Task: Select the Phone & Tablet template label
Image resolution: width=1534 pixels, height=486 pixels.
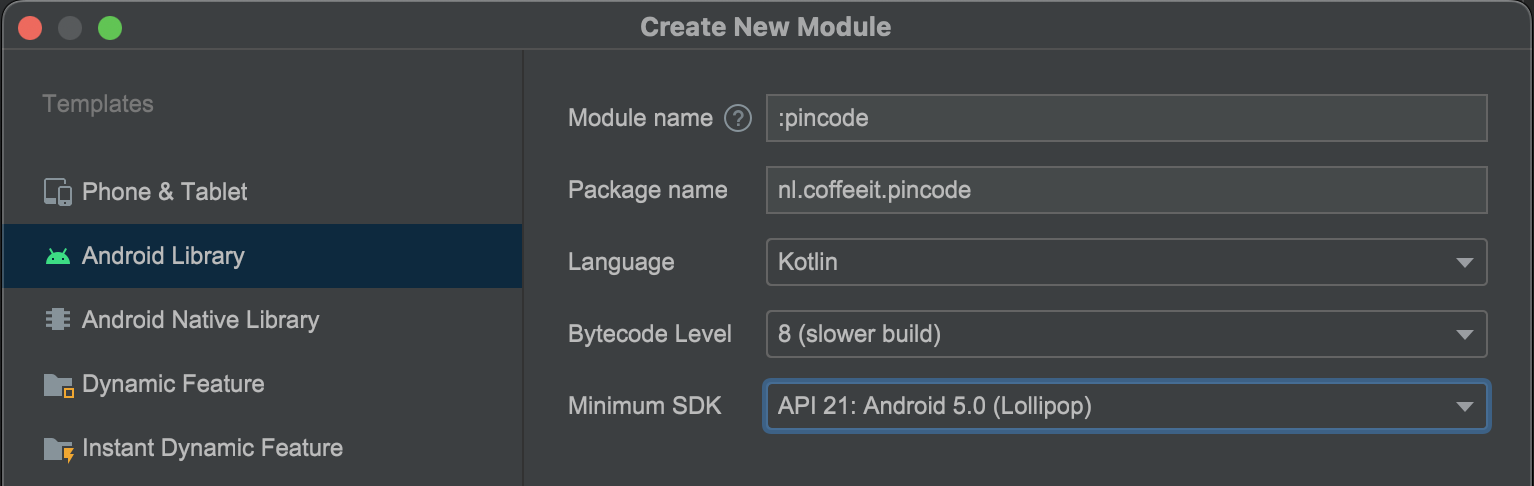Action: (164, 192)
